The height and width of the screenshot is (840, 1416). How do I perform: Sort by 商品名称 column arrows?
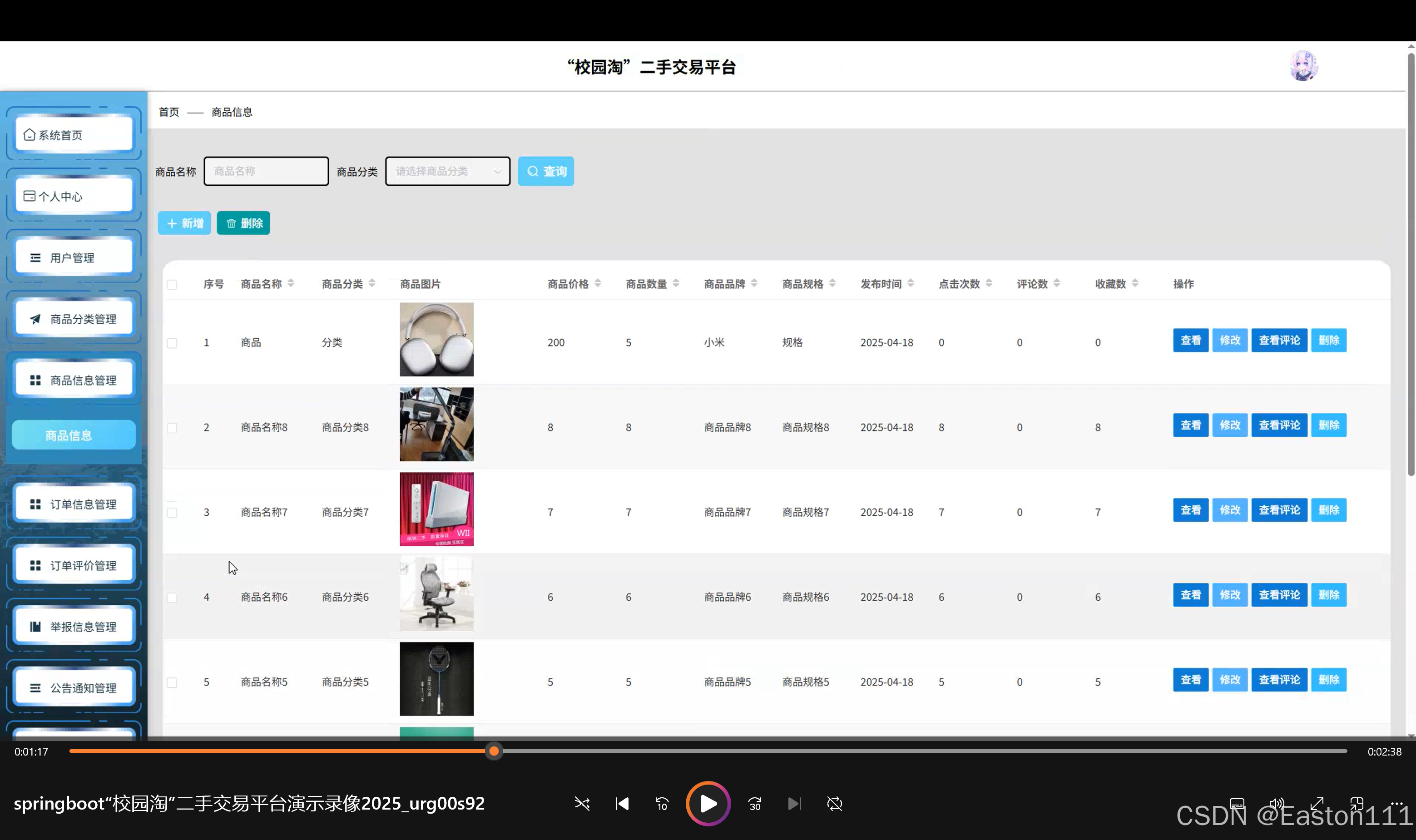[x=291, y=283]
